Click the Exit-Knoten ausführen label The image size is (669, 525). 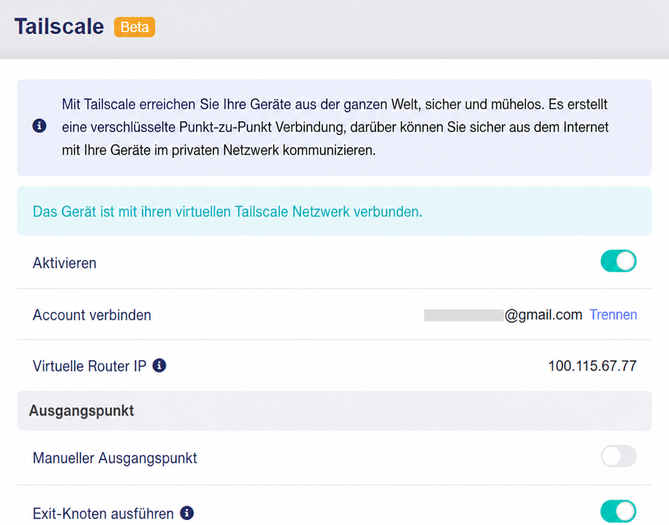(103, 513)
